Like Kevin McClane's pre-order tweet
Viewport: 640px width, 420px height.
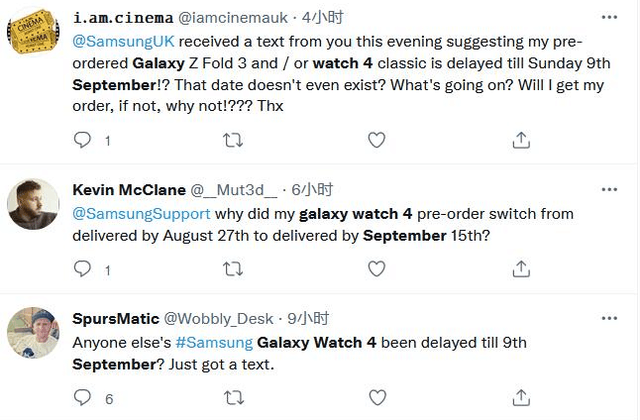tap(376, 269)
